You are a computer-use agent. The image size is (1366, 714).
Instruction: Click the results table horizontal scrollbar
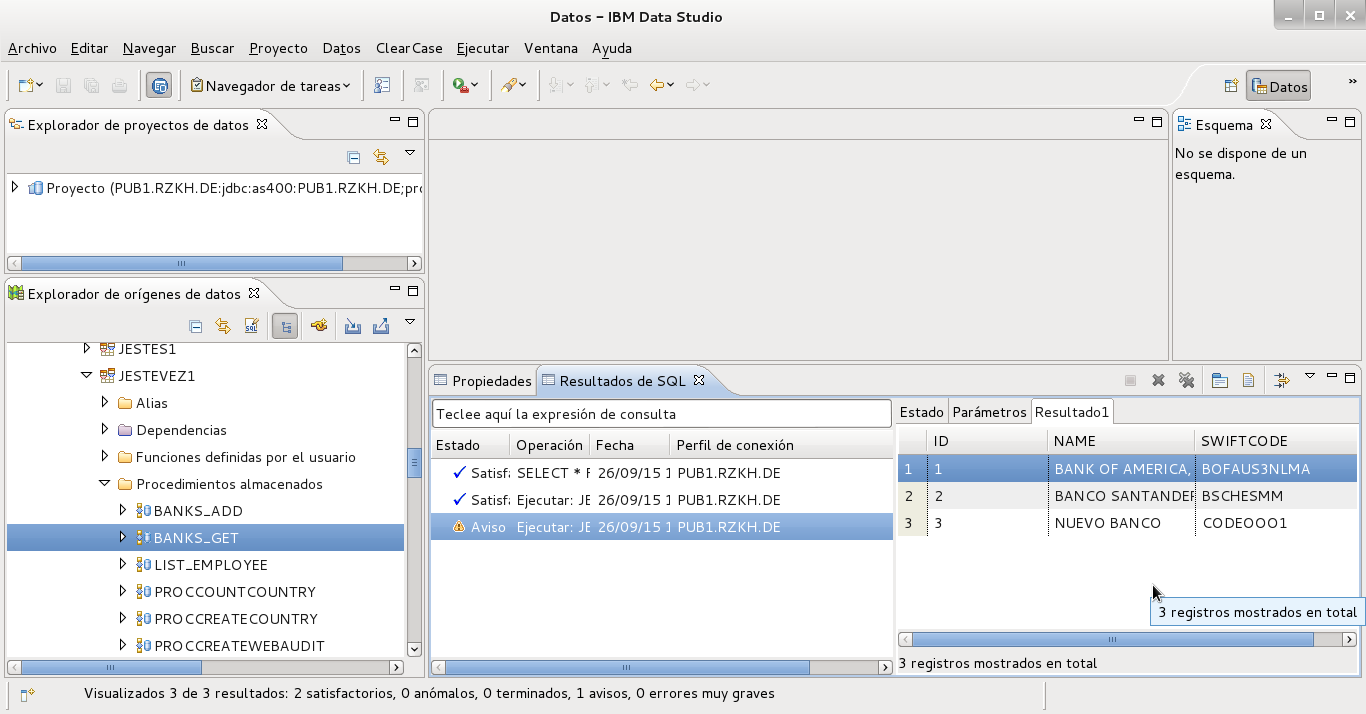point(1113,639)
